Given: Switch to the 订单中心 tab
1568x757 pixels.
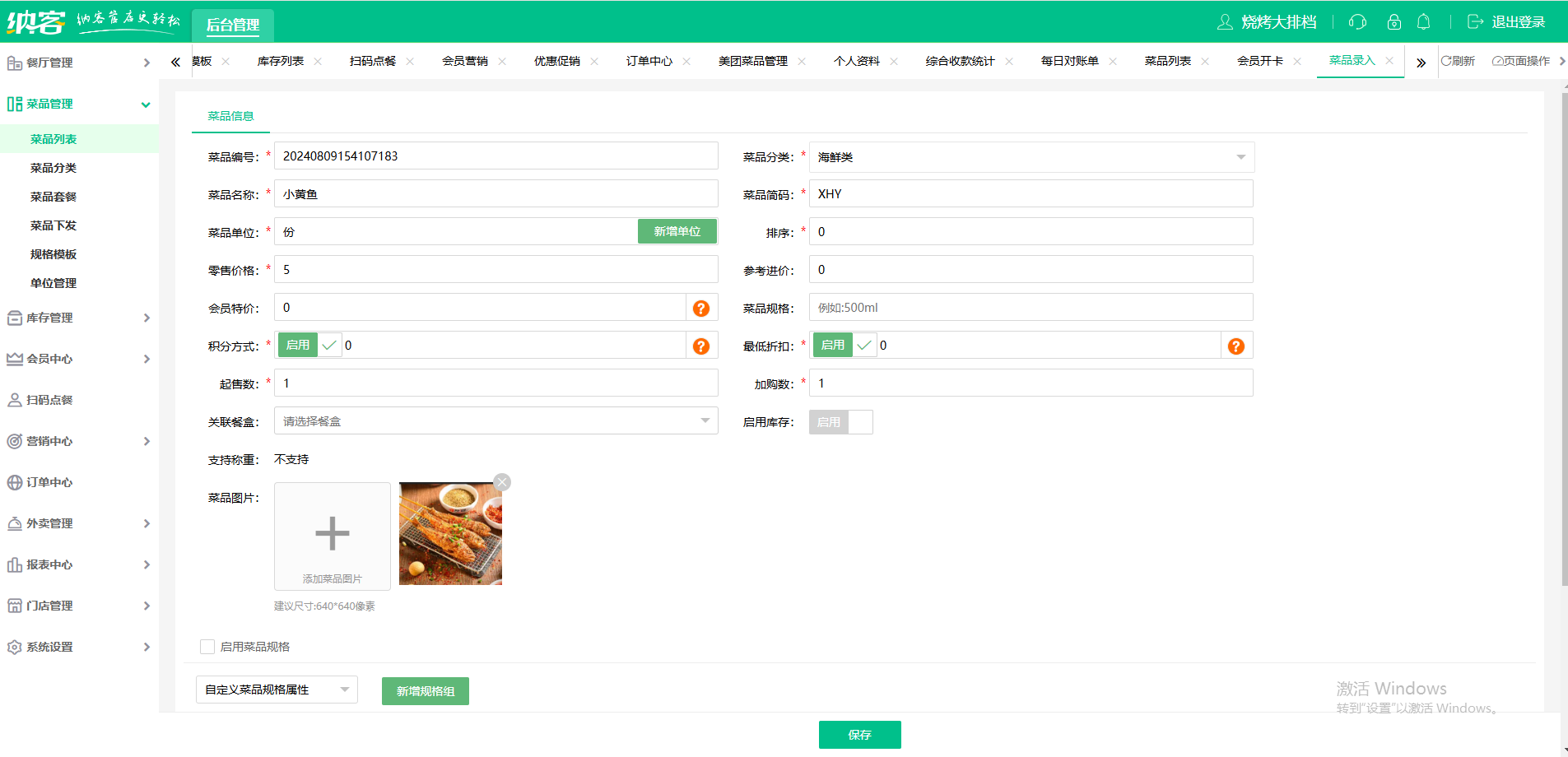Looking at the screenshot, I should pyautogui.click(x=649, y=61).
